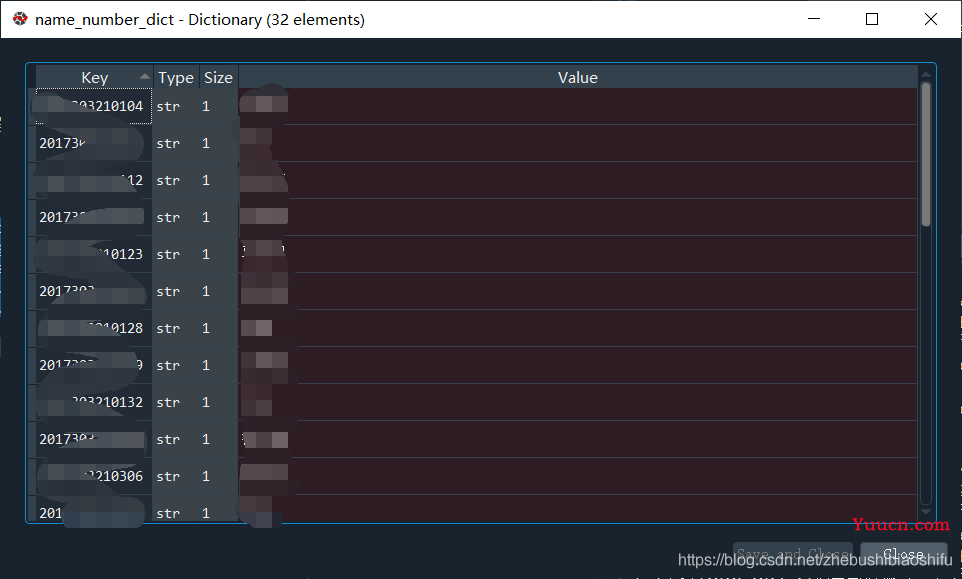
Task: Click the Value column header
Action: point(577,77)
